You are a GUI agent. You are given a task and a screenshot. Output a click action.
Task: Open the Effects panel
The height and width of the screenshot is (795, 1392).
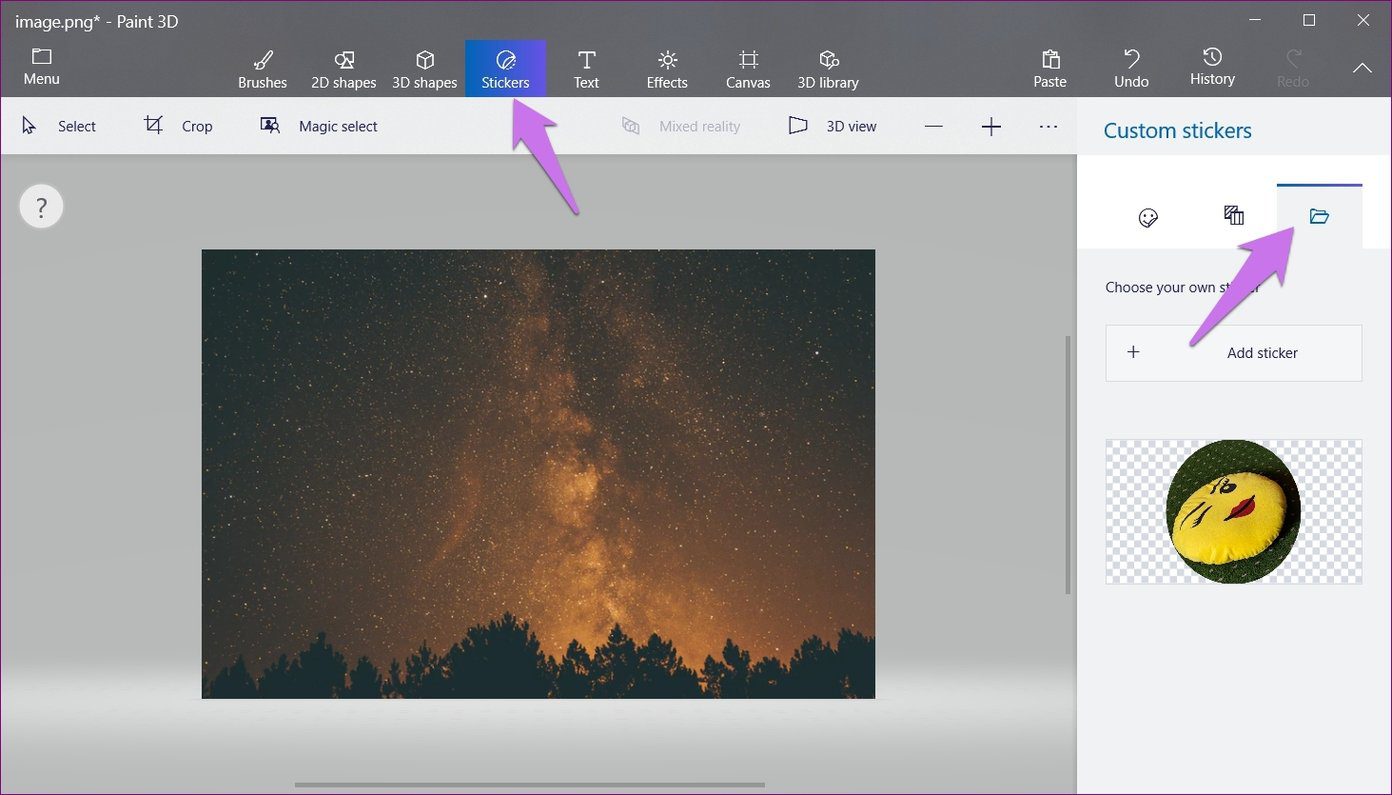coord(667,69)
